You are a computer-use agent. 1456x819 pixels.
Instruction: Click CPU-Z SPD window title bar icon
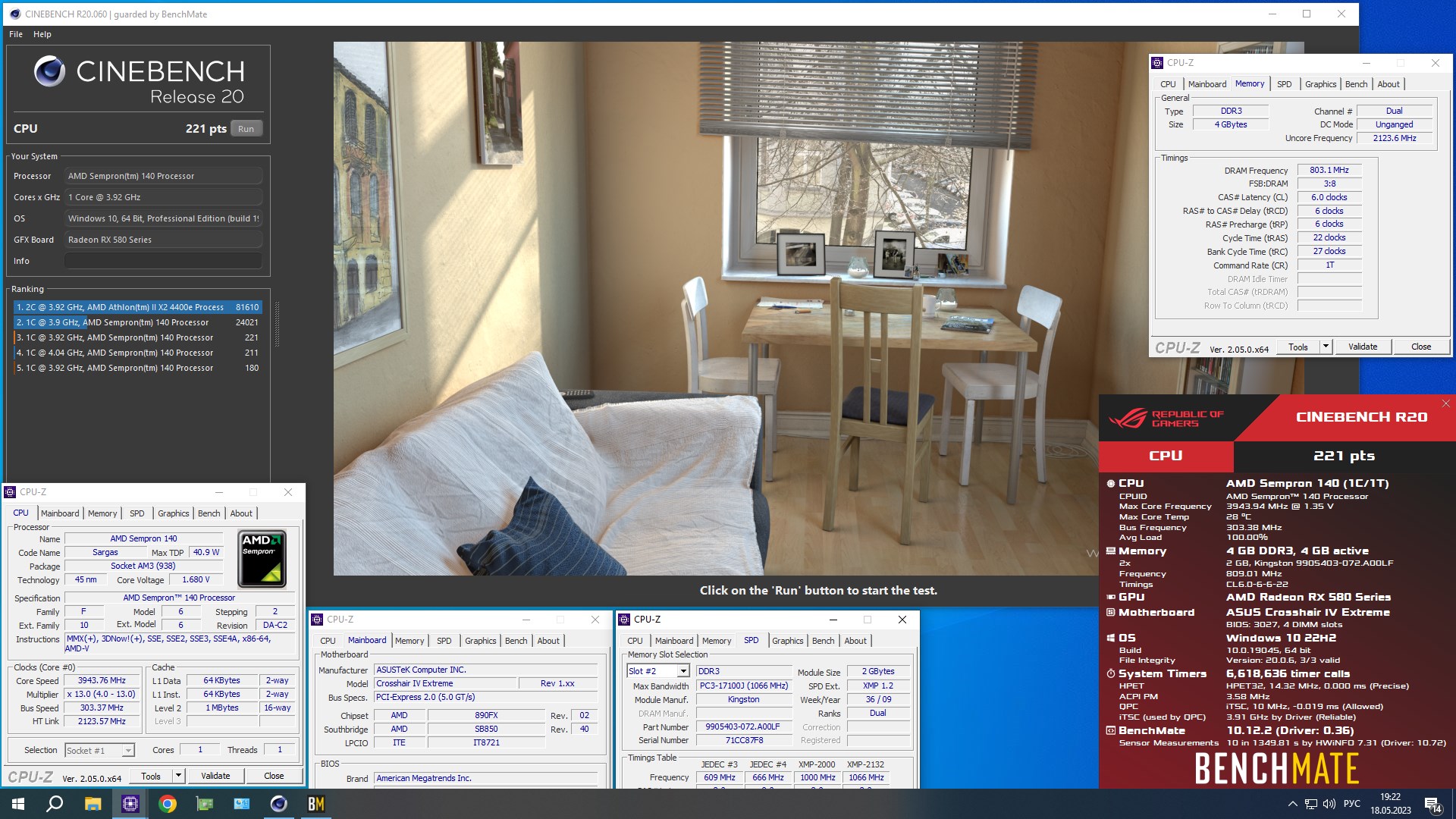625,620
